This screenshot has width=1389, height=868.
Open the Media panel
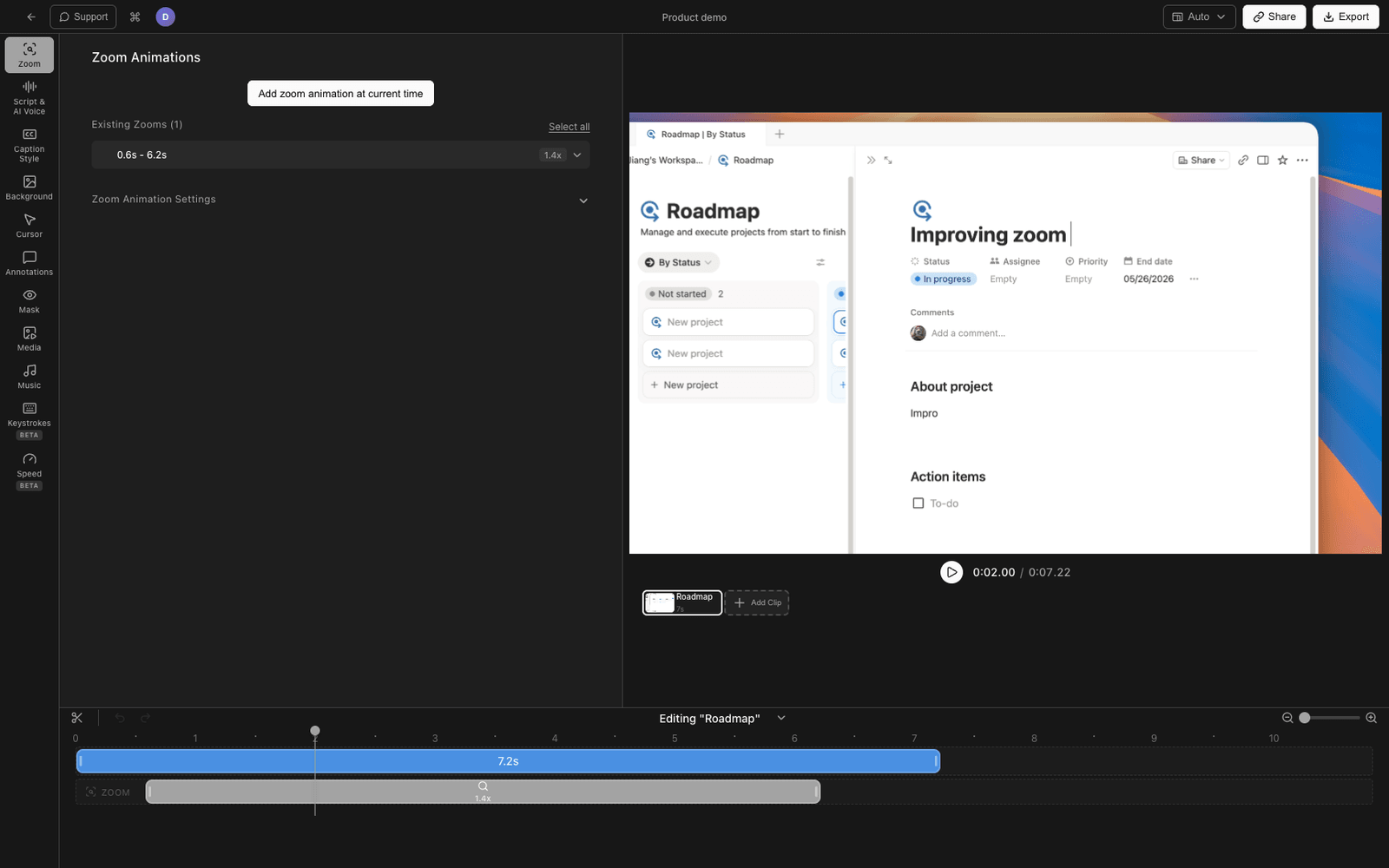pos(30,339)
